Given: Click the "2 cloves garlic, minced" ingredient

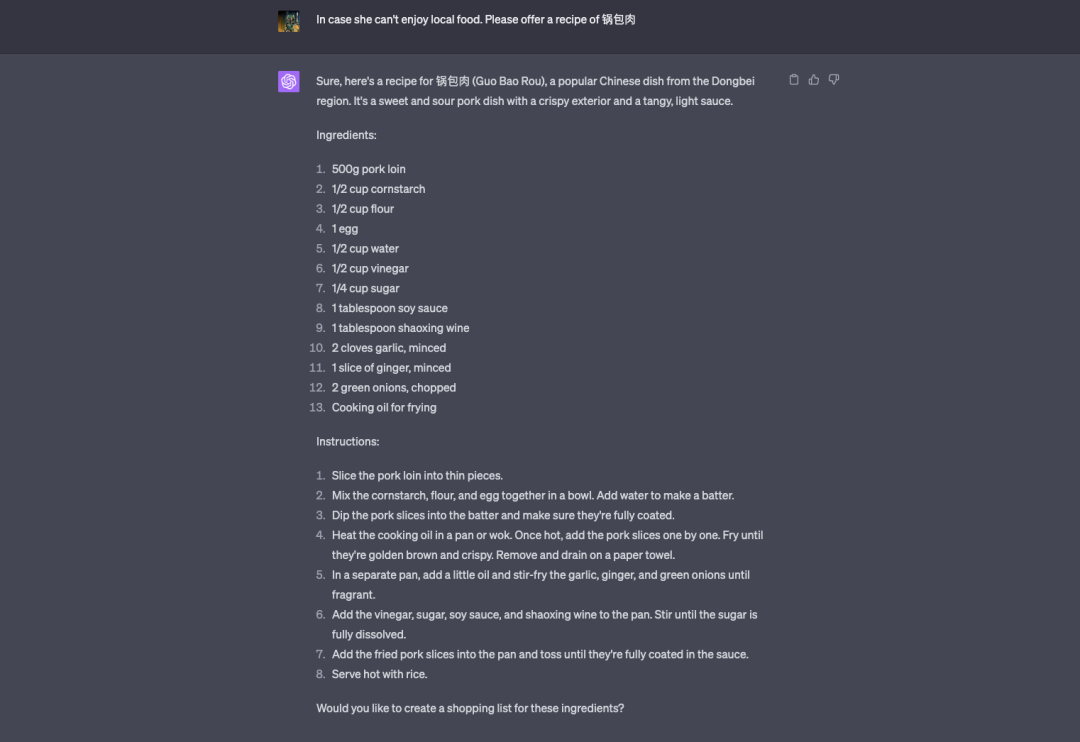Looking at the screenshot, I should (388, 348).
